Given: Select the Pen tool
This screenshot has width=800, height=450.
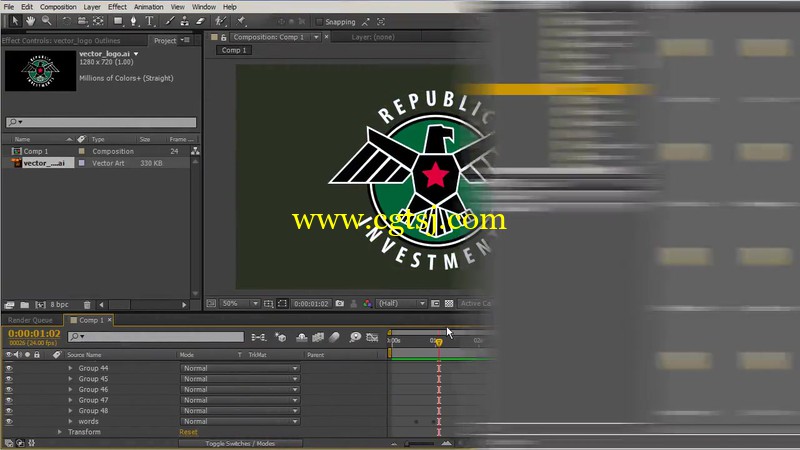Looking at the screenshot, I should coord(134,21).
